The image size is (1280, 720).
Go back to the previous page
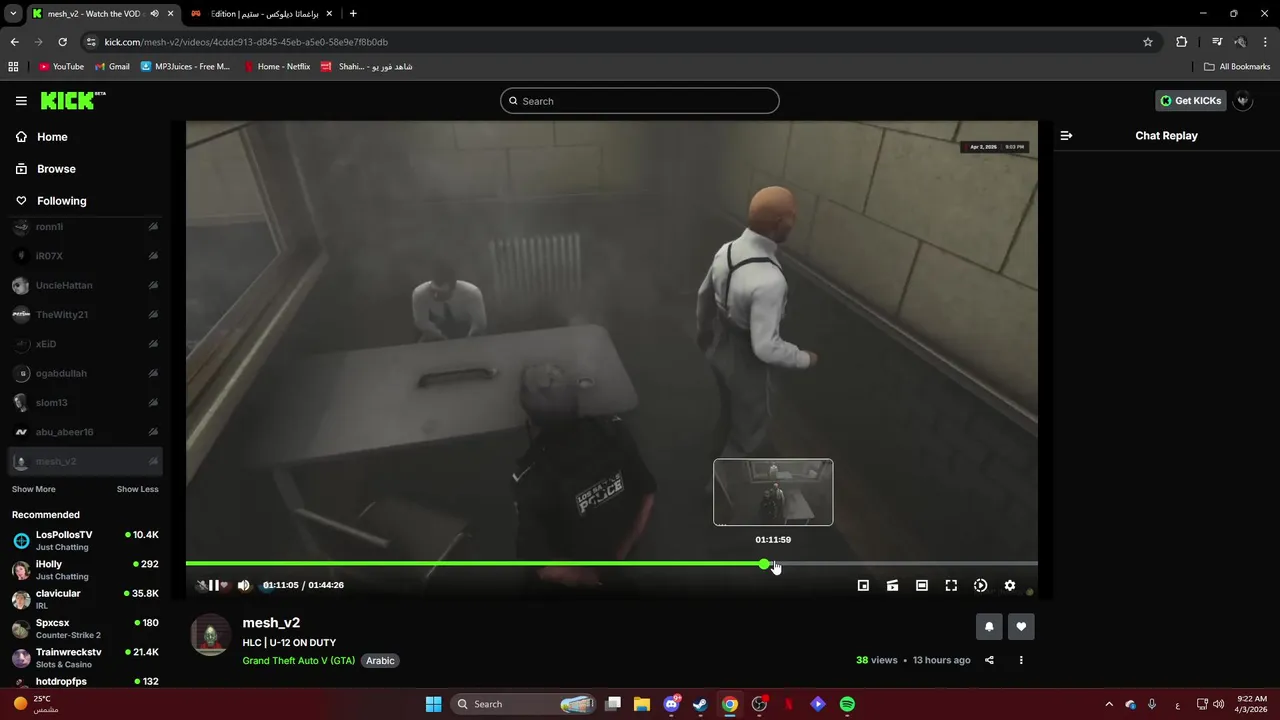(x=14, y=42)
